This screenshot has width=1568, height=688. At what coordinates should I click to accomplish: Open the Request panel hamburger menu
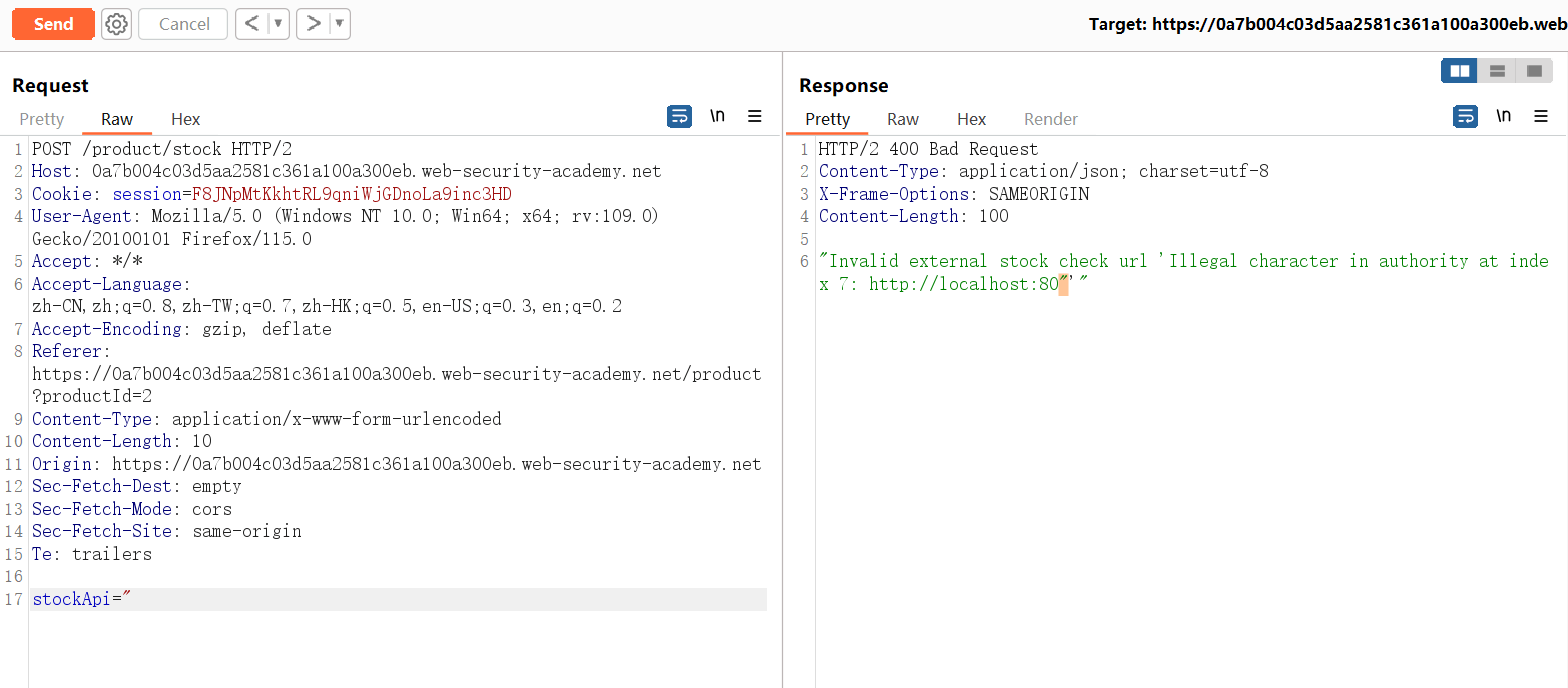755,117
